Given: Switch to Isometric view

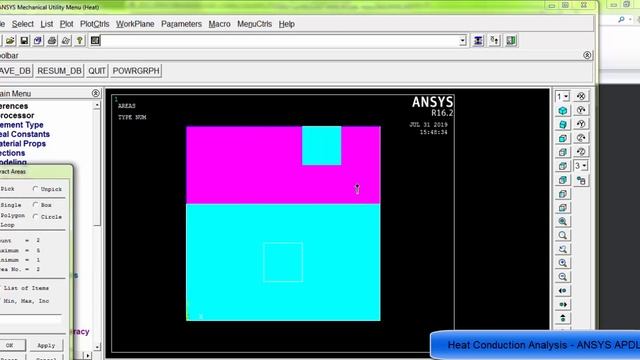Looking at the screenshot, I should [563, 111].
